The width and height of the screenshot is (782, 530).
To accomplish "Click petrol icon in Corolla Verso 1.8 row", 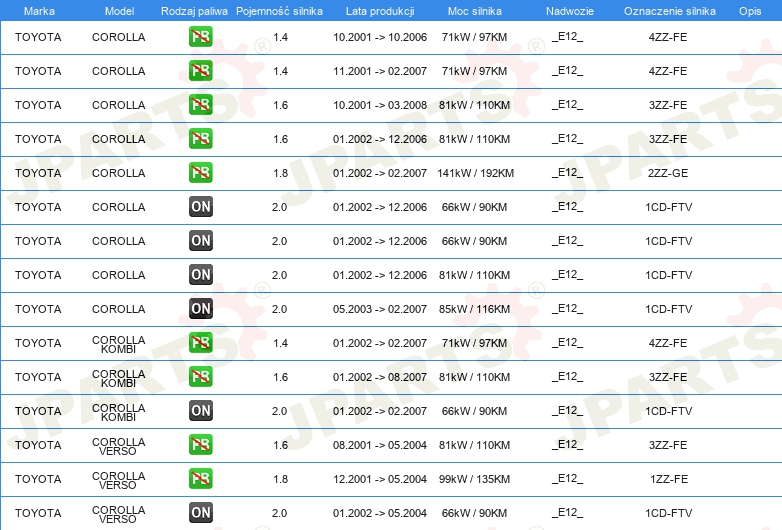I will point(200,479).
